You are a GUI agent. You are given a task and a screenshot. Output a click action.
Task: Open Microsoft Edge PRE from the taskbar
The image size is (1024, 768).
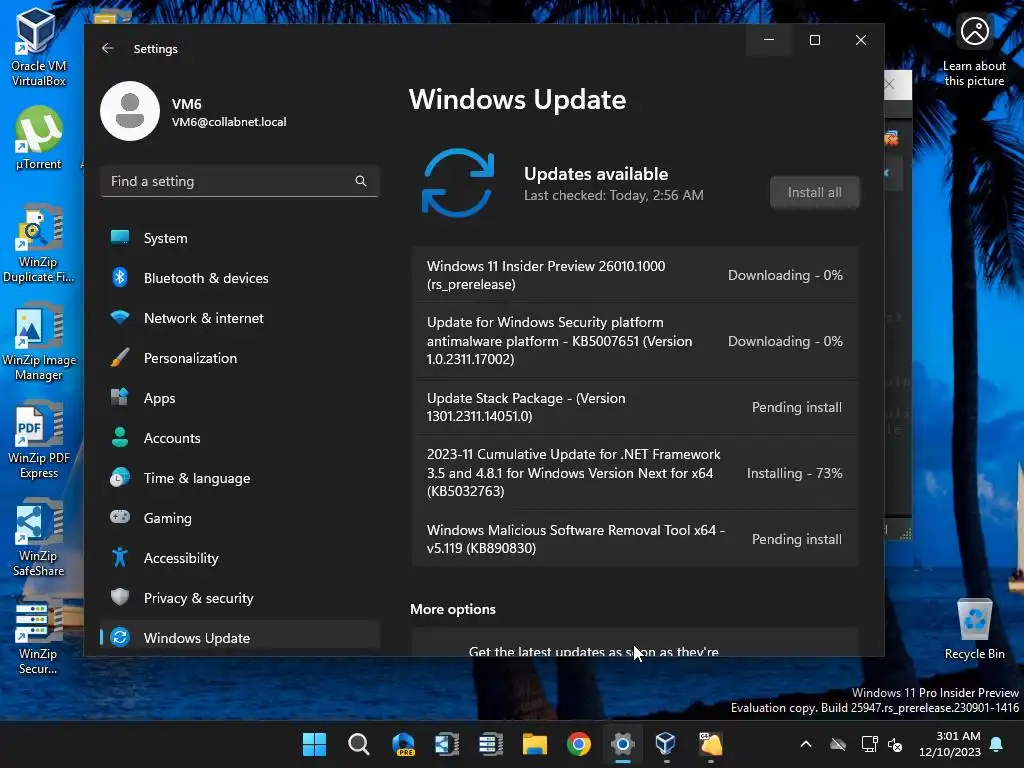coord(403,744)
